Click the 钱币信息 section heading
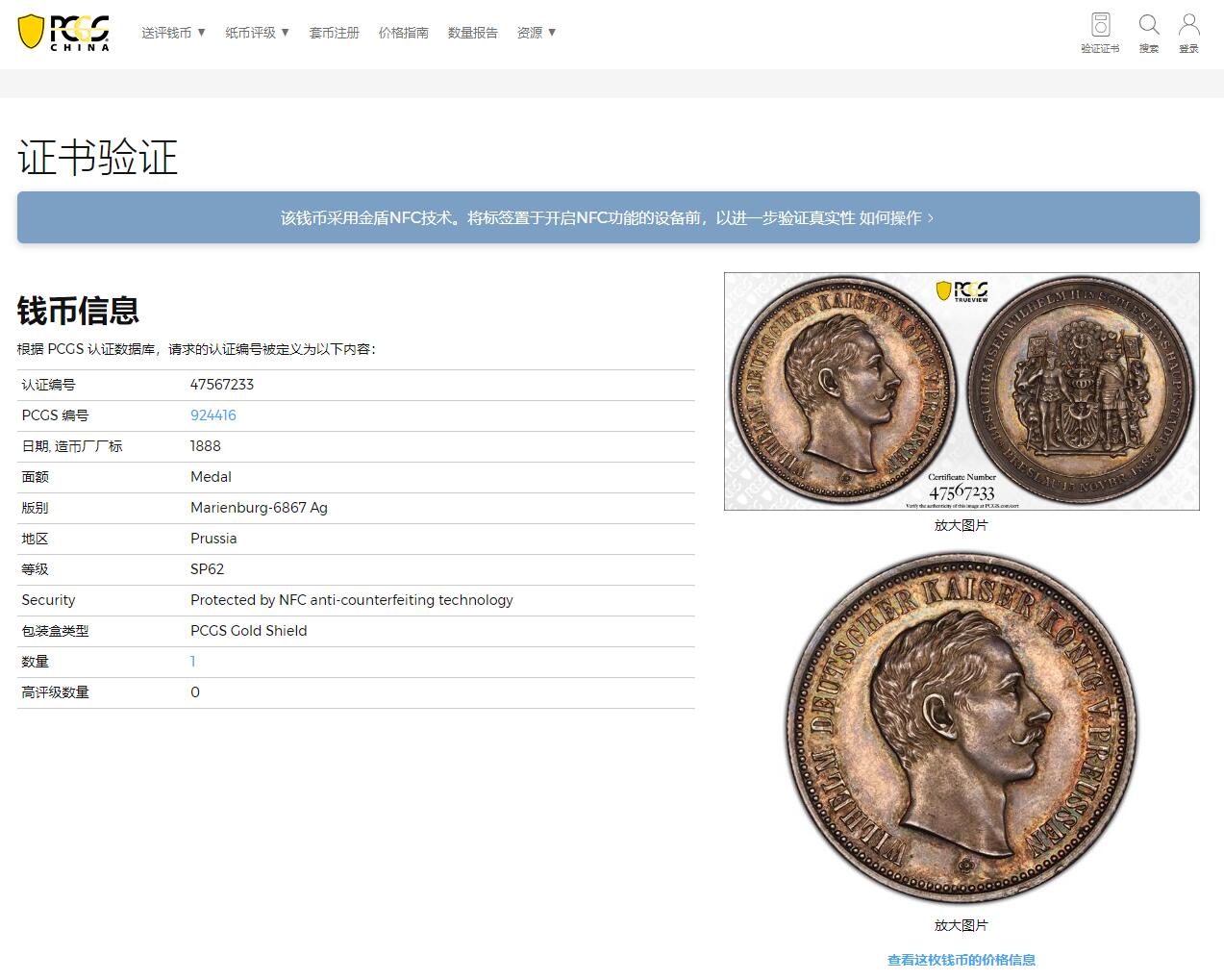The height and width of the screenshot is (980, 1224). (x=78, y=311)
